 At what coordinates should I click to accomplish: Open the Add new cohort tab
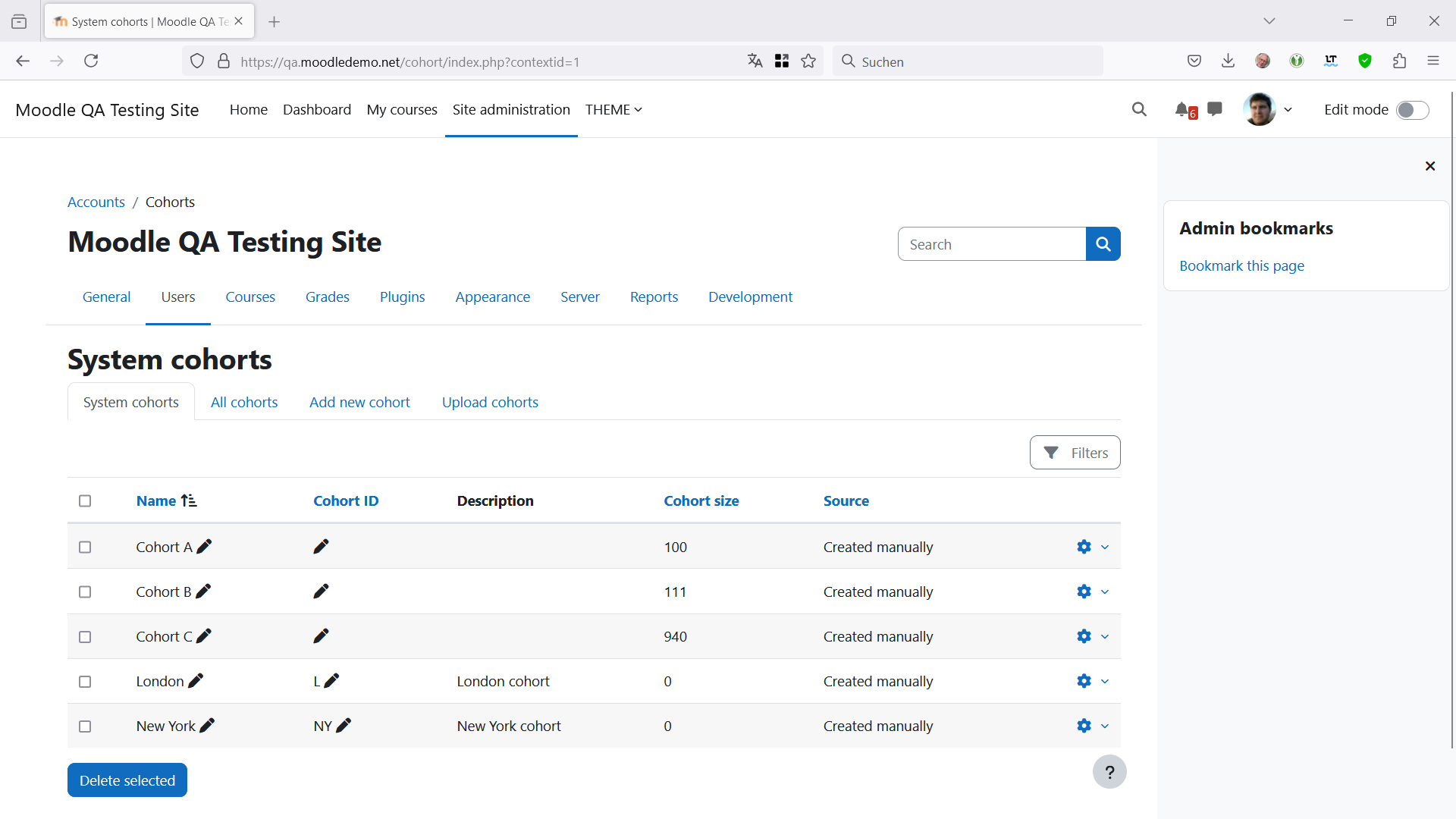tap(359, 402)
